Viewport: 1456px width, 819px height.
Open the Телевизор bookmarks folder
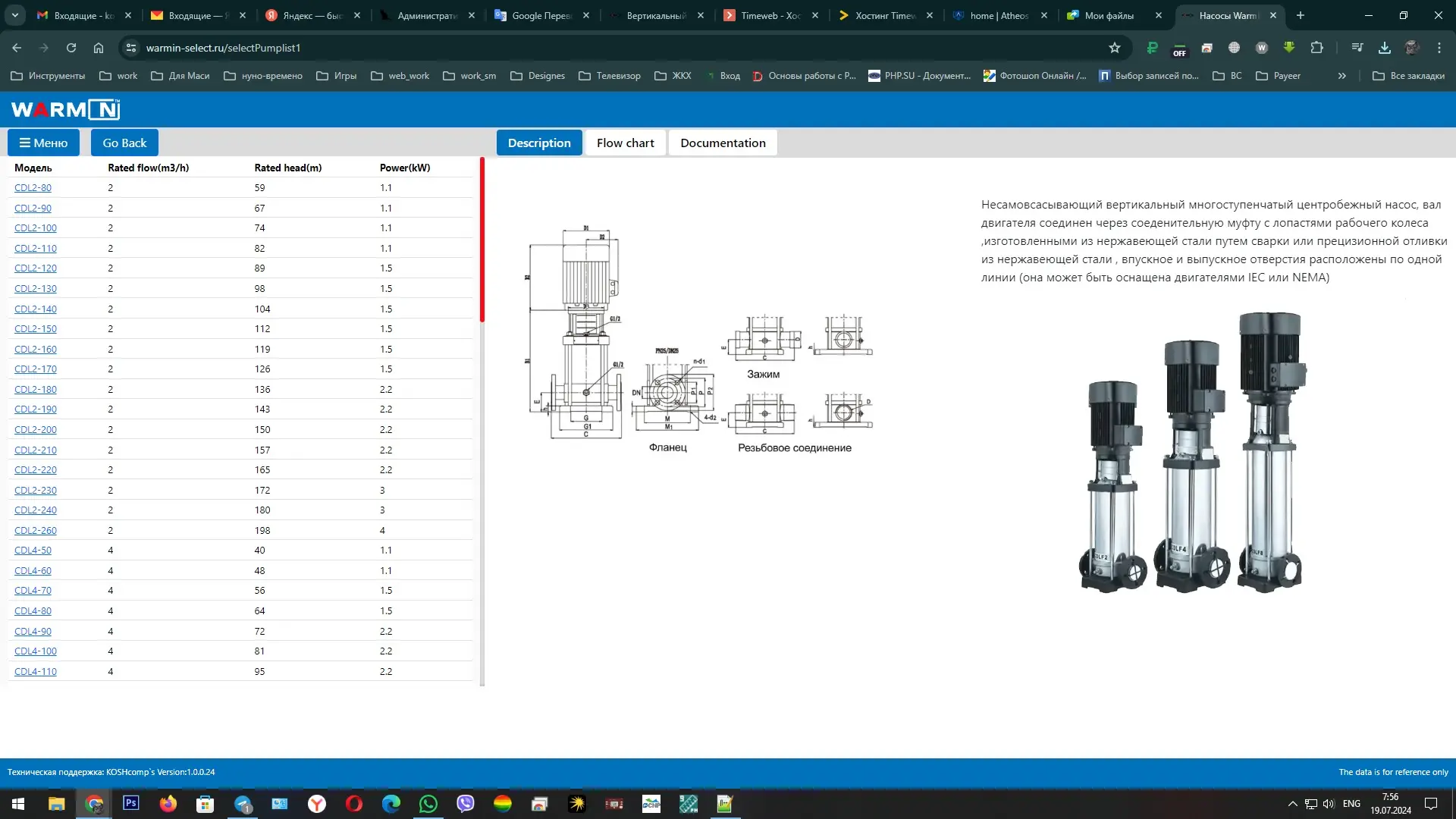click(610, 76)
